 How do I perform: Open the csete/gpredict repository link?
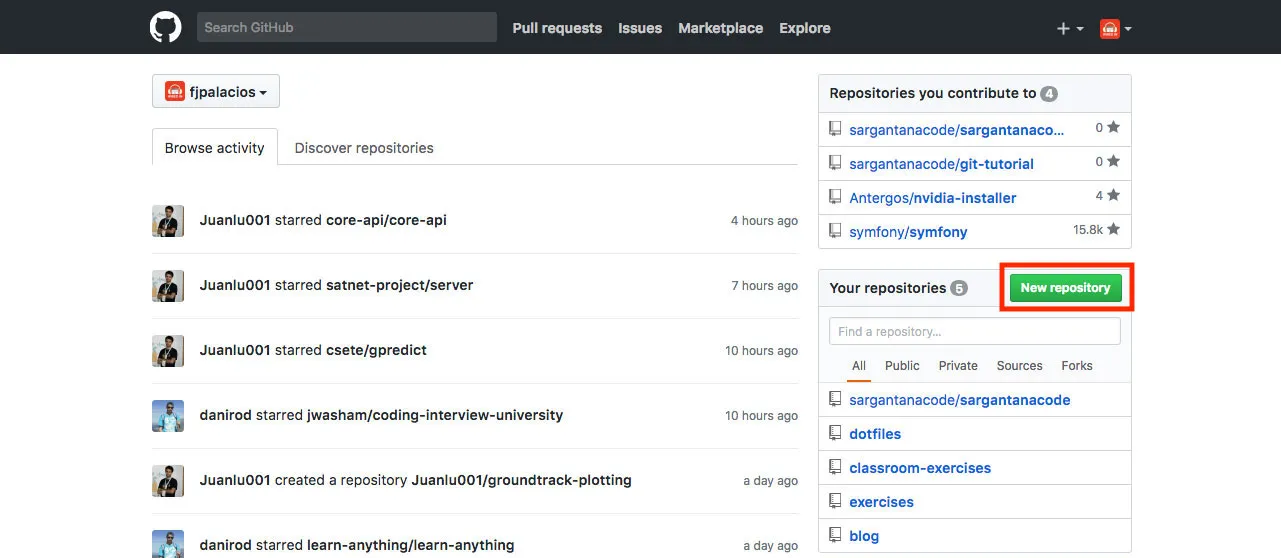(x=376, y=350)
